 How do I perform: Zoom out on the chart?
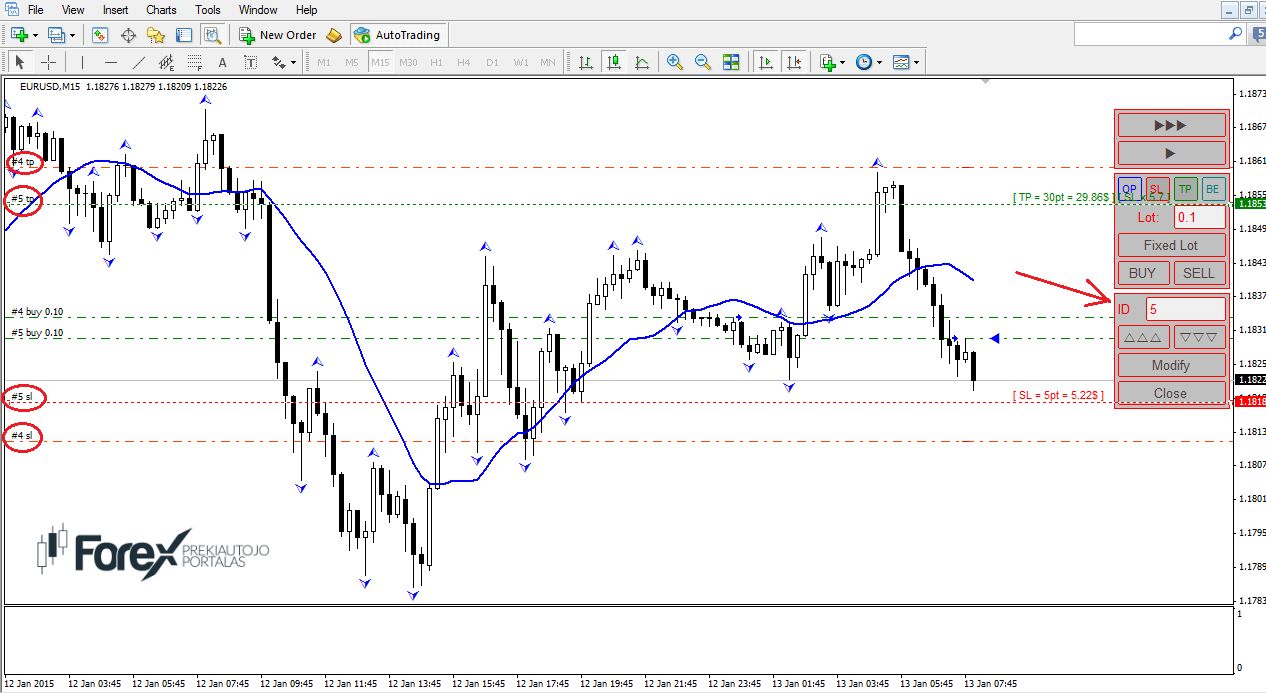coord(703,62)
